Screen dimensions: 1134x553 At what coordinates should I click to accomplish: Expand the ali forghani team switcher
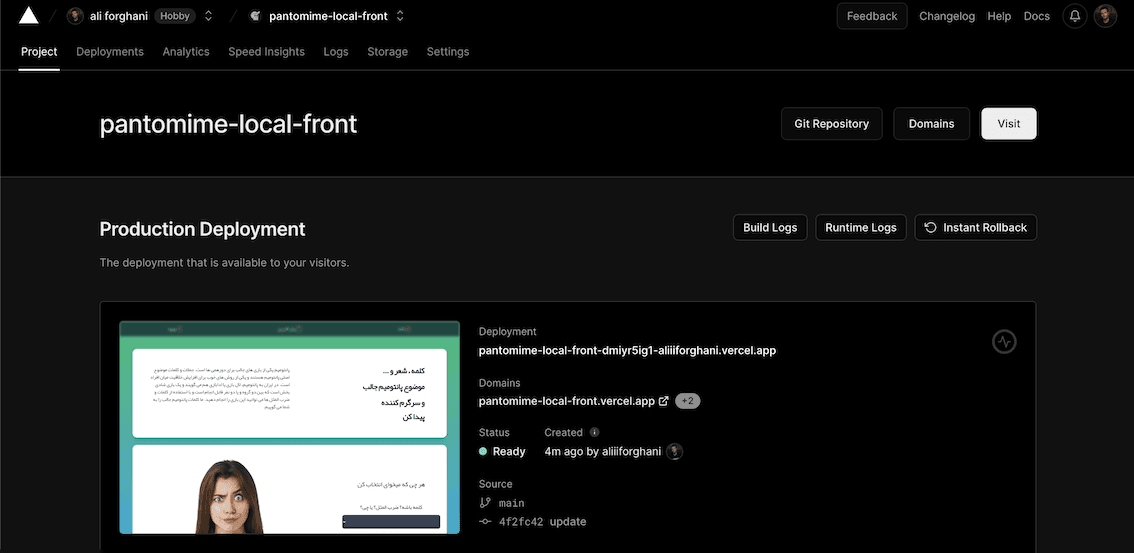coord(208,16)
